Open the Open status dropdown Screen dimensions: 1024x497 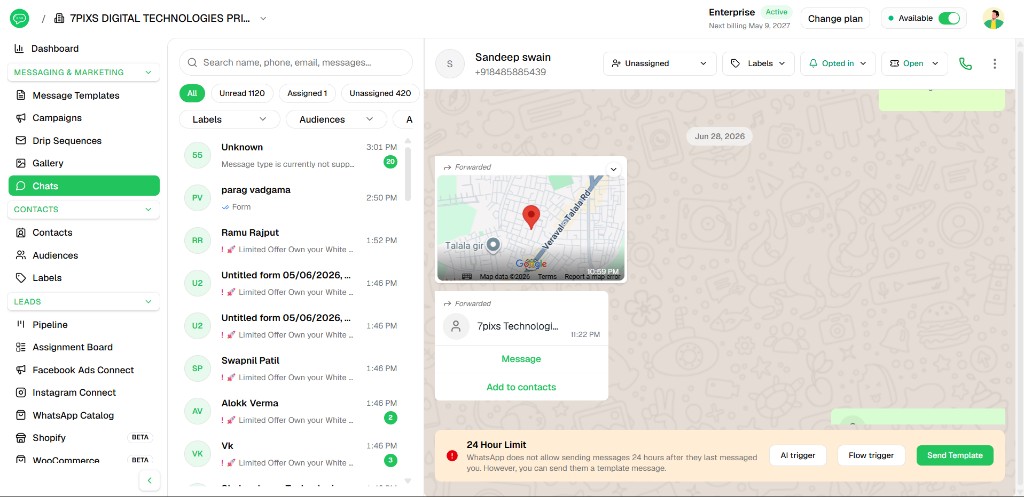[914, 63]
